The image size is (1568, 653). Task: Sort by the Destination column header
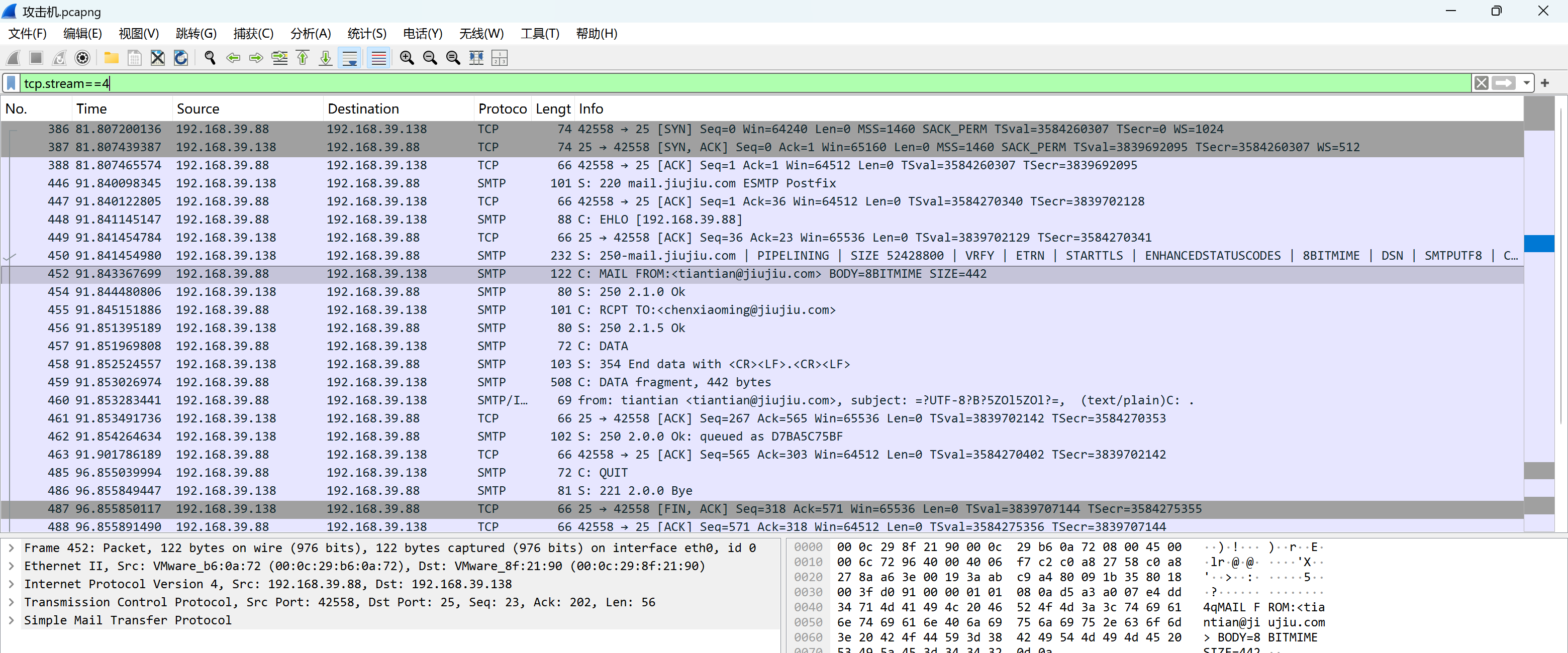pyautogui.click(x=399, y=109)
